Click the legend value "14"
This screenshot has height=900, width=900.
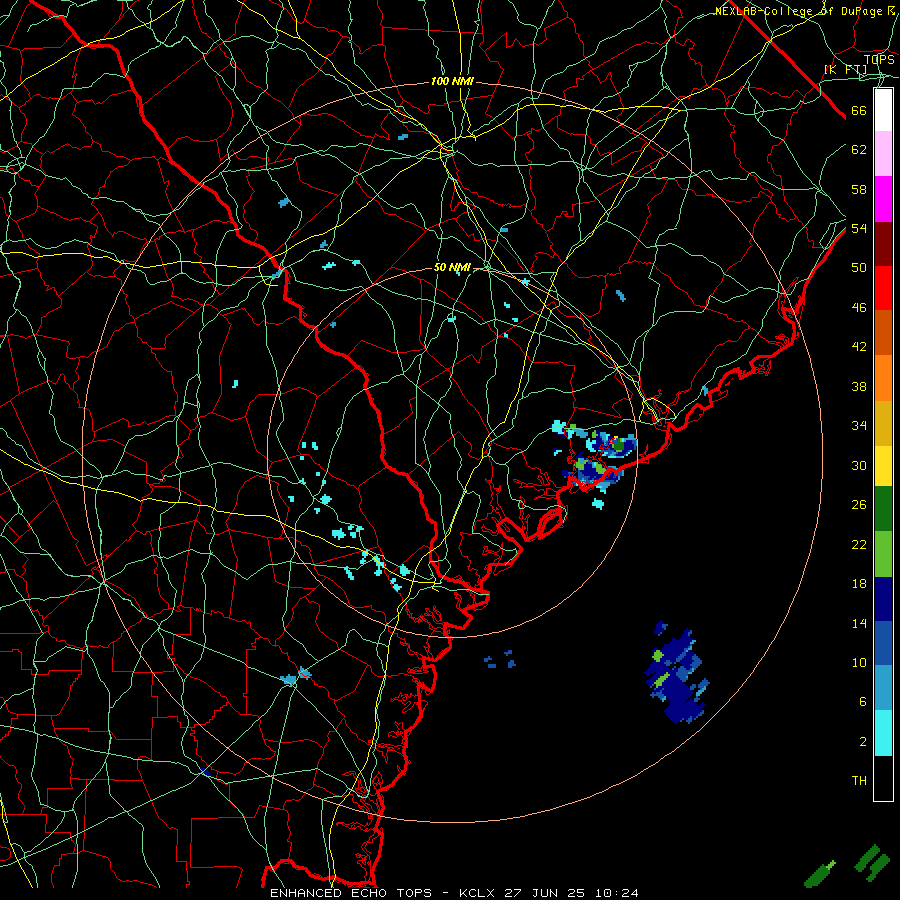(x=859, y=624)
